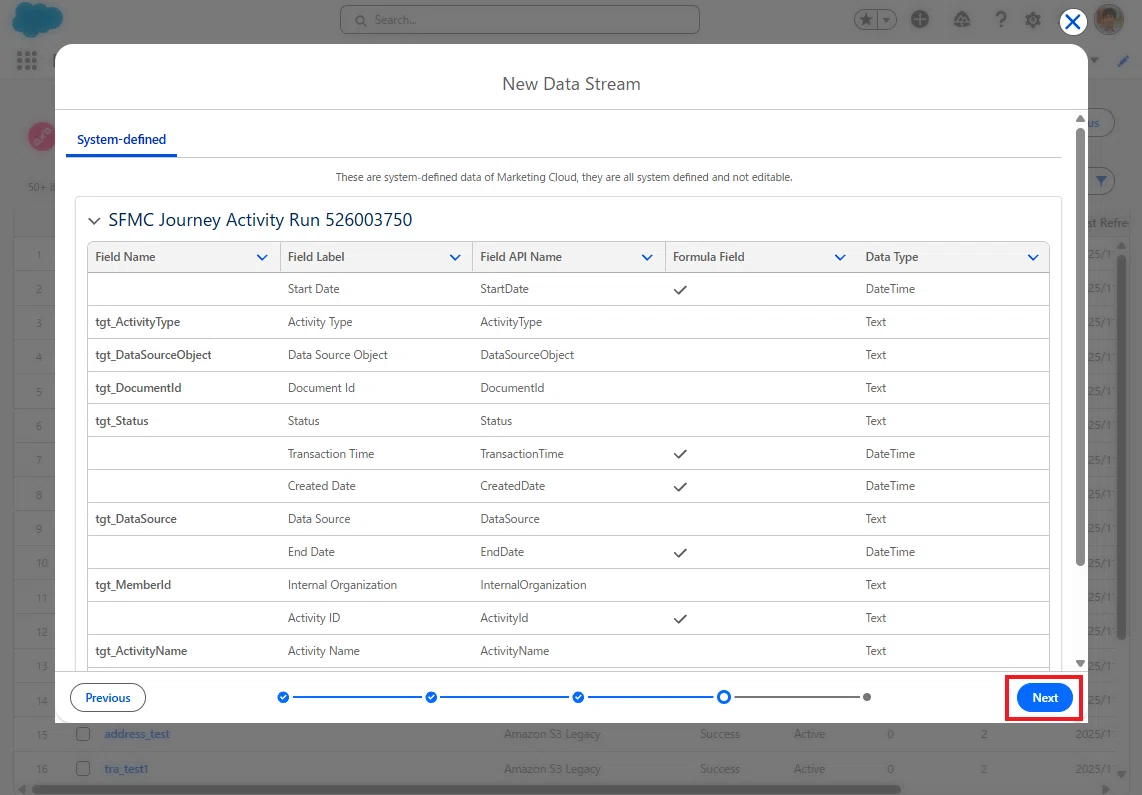1142x795 pixels.
Task: Close the New Data Stream dialog
Action: tap(1073, 22)
